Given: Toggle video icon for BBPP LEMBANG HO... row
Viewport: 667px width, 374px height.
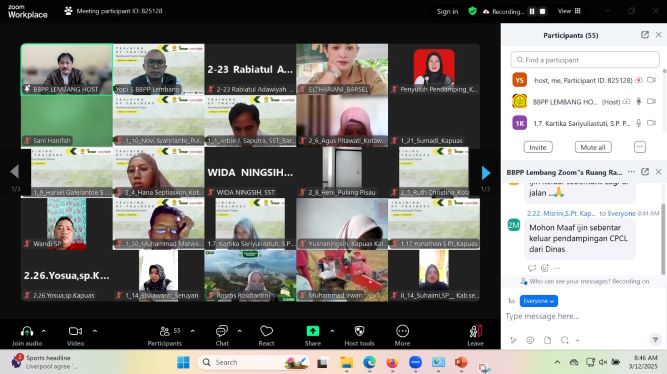Looking at the screenshot, I should click(x=651, y=101).
